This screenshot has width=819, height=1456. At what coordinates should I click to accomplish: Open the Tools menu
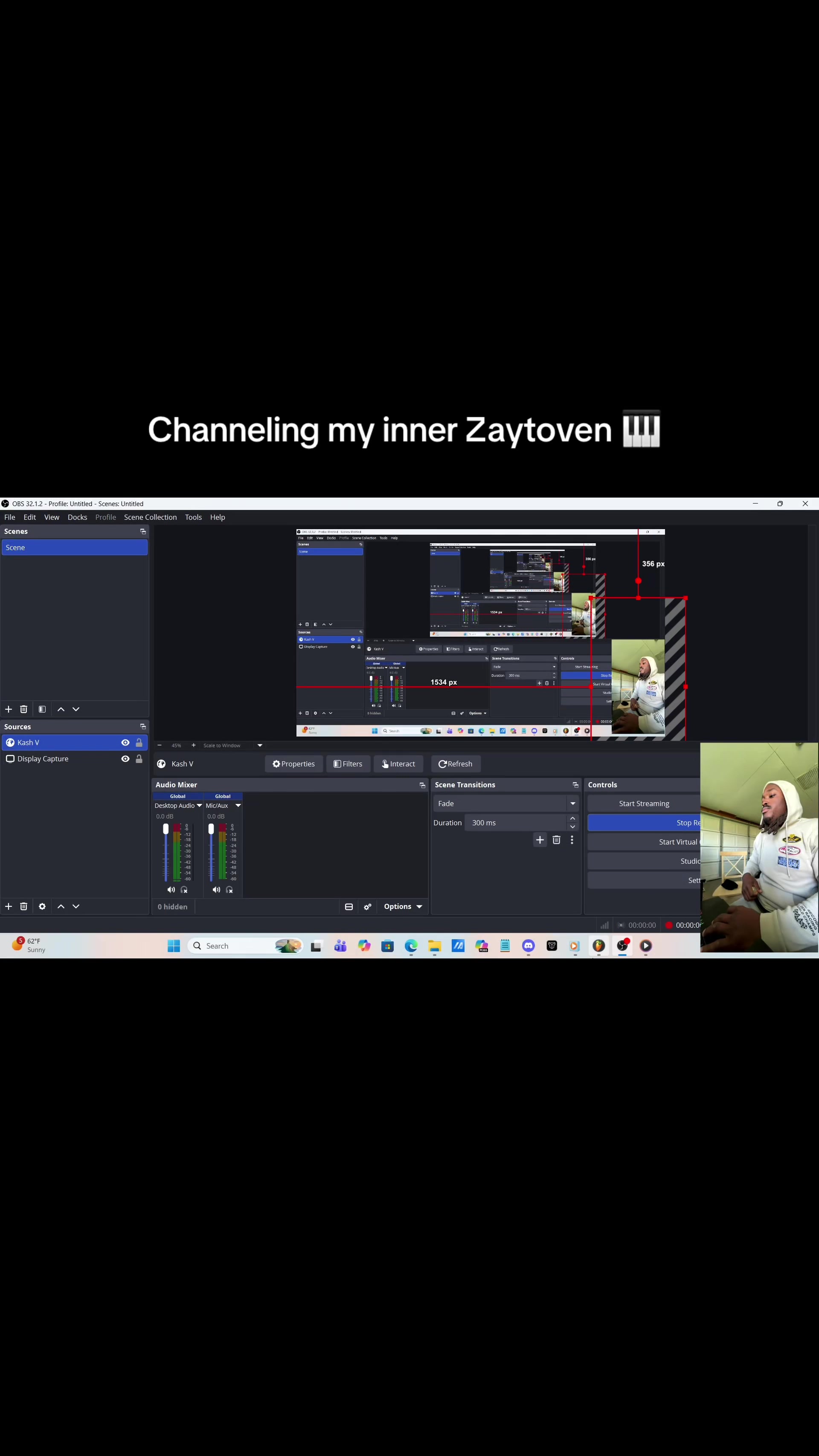tap(193, 517)
